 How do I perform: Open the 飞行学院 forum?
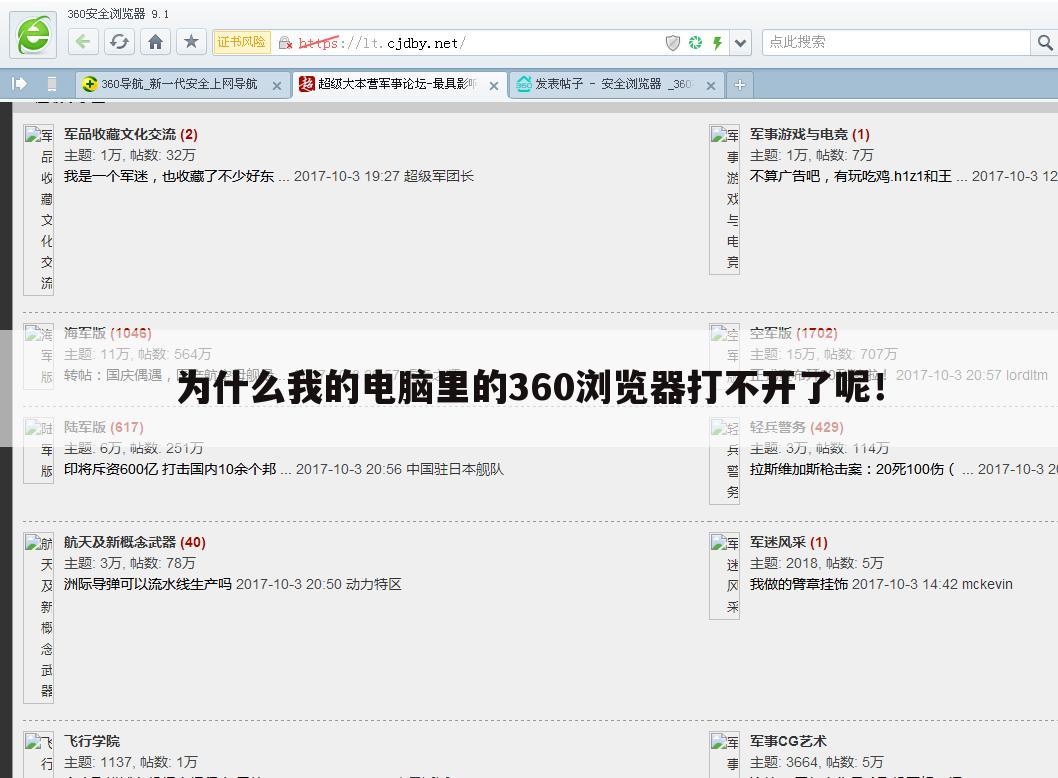(x=92, y=741)
